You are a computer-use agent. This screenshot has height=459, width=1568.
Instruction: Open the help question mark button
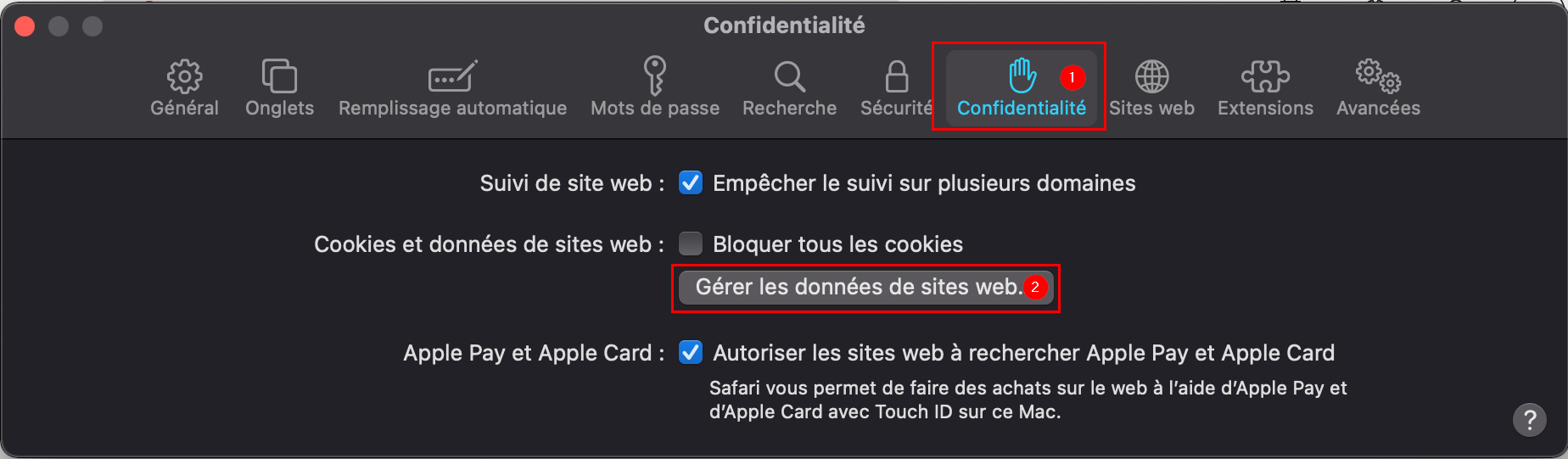tap(1530, 419)
